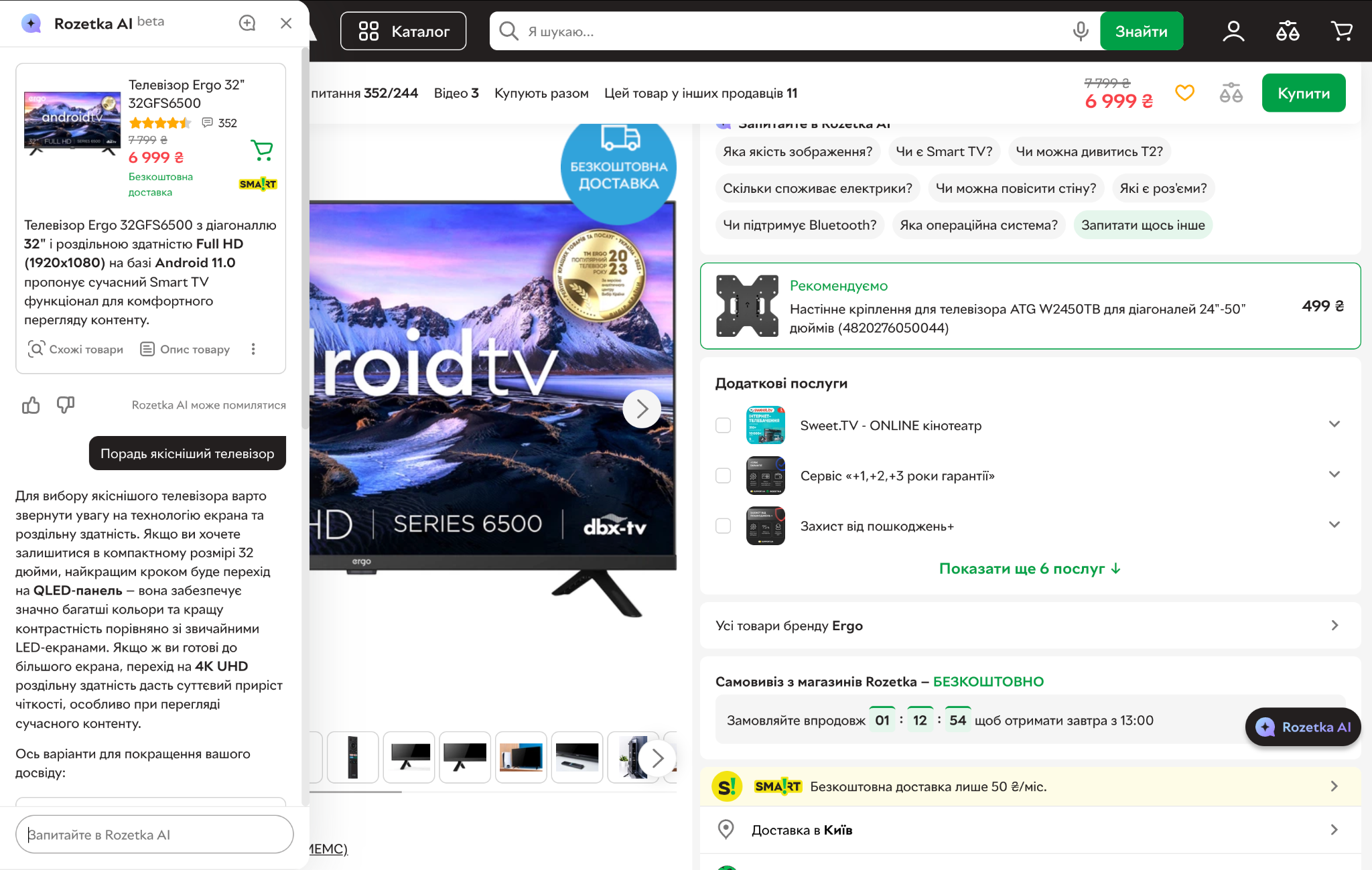This screenshot has height=870, width=1372.
Task: Show next product image arrow
Action: point(642,409)
